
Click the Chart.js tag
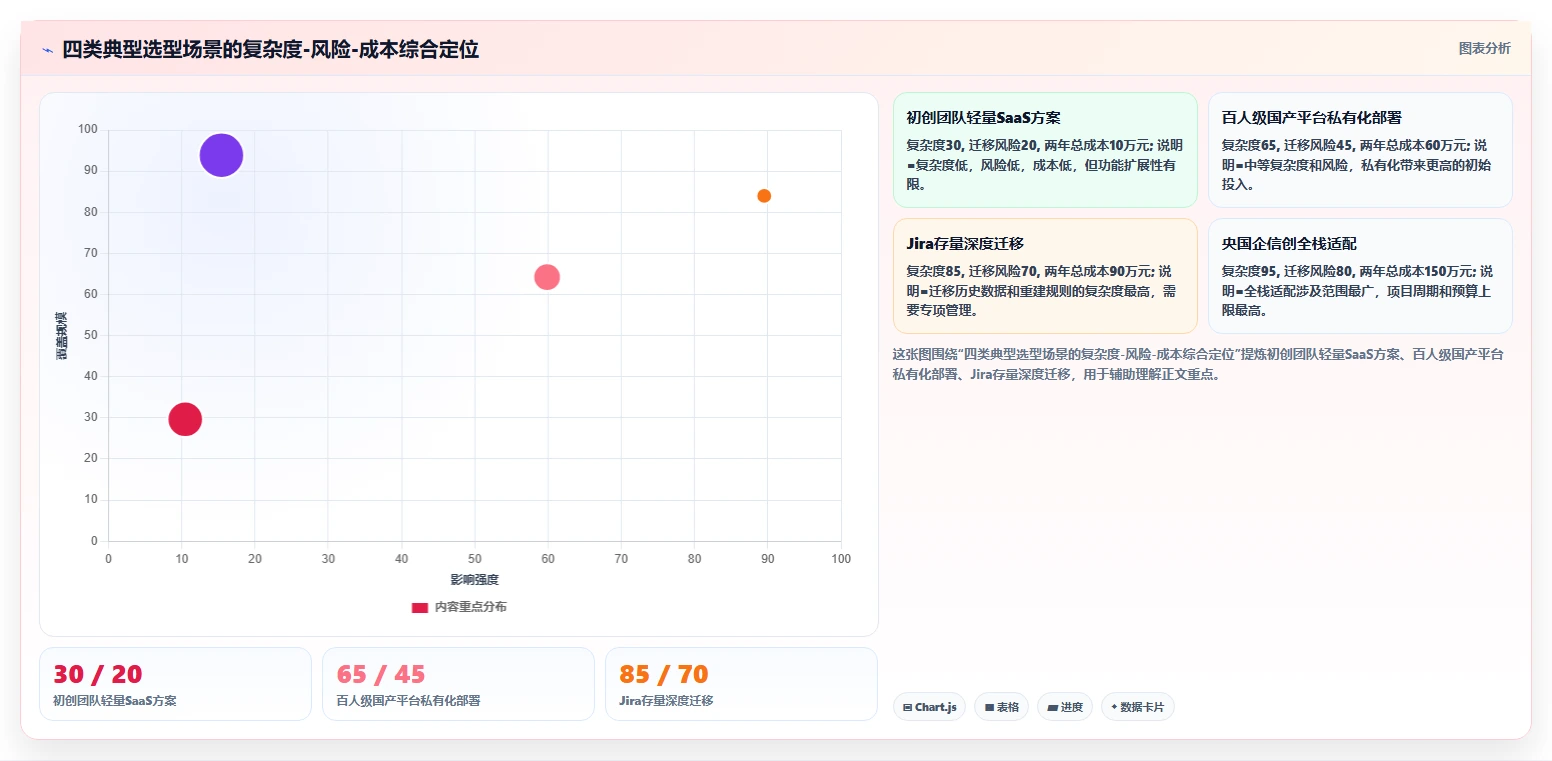[x=929, y=707]
